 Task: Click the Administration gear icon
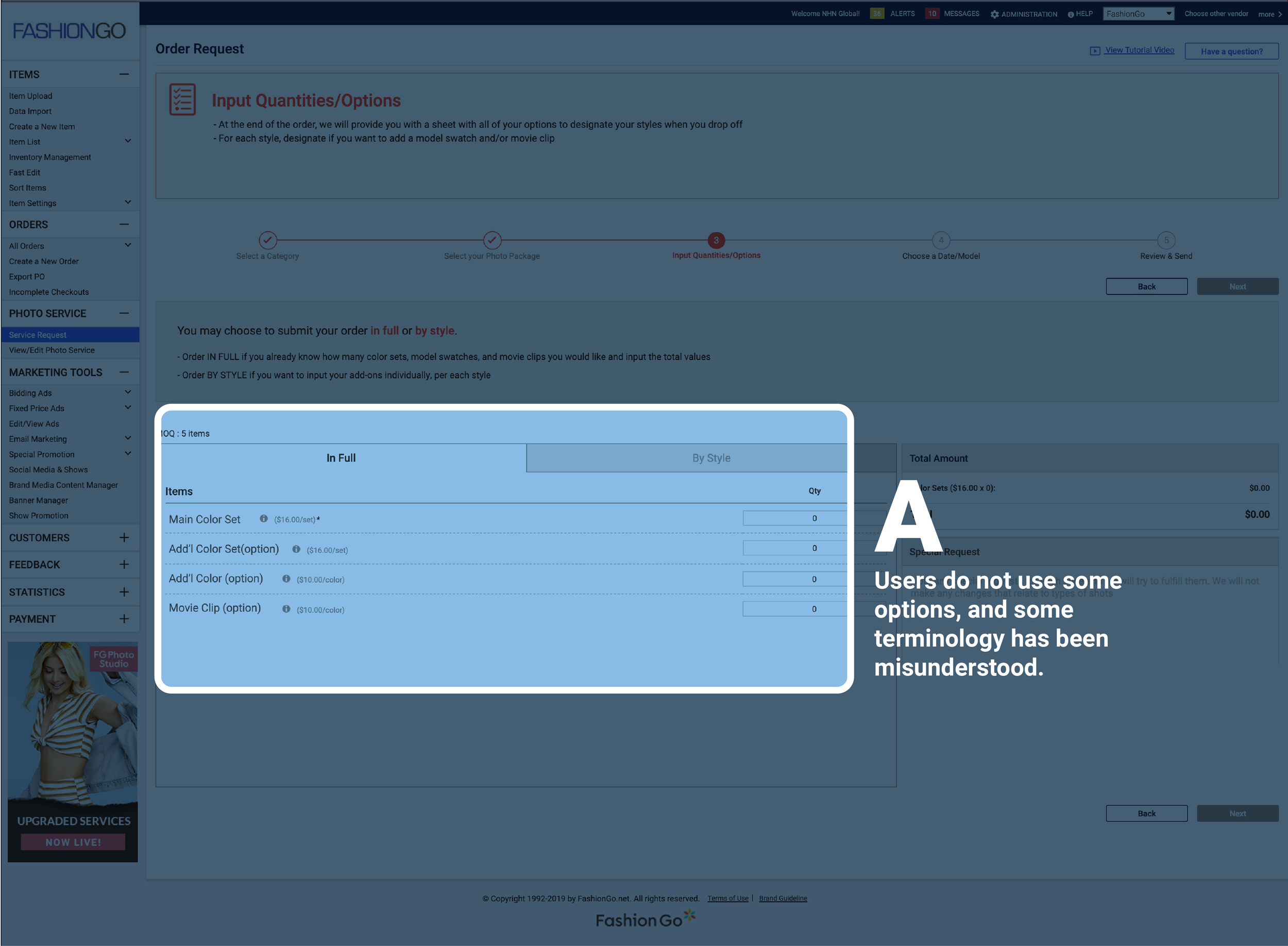[x=994, y=14]
